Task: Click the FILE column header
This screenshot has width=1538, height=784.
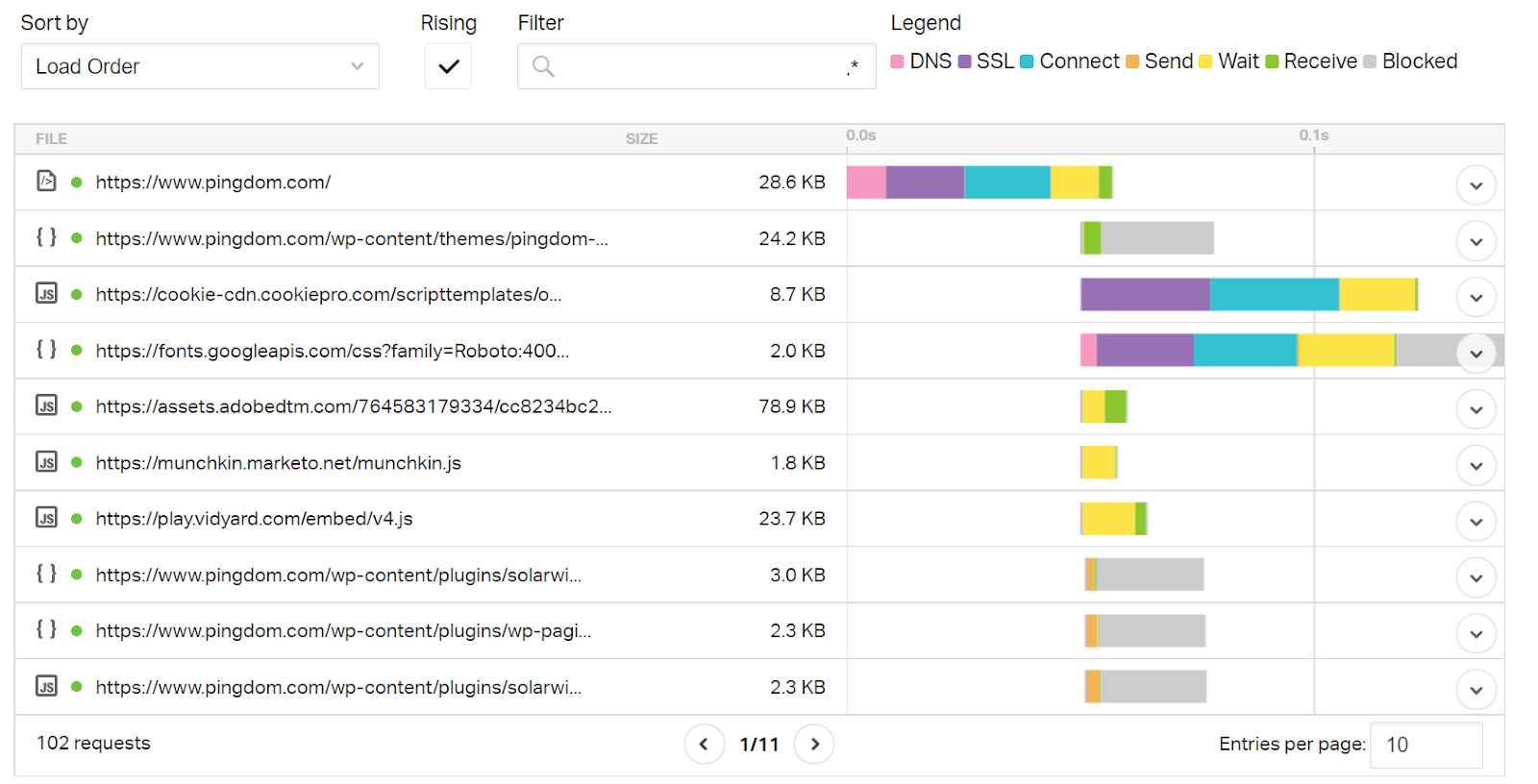Action: pyautogui.click(x=51, y=138)
